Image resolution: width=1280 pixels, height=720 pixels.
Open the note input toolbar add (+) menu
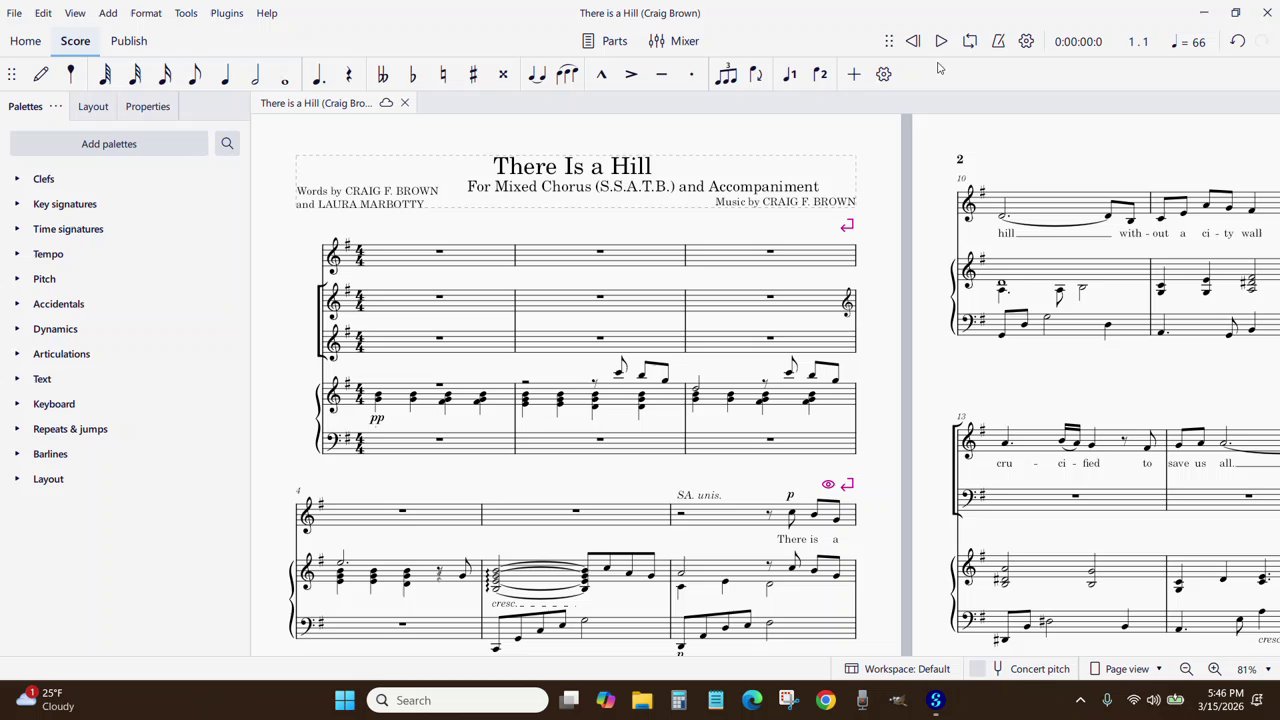853,74
